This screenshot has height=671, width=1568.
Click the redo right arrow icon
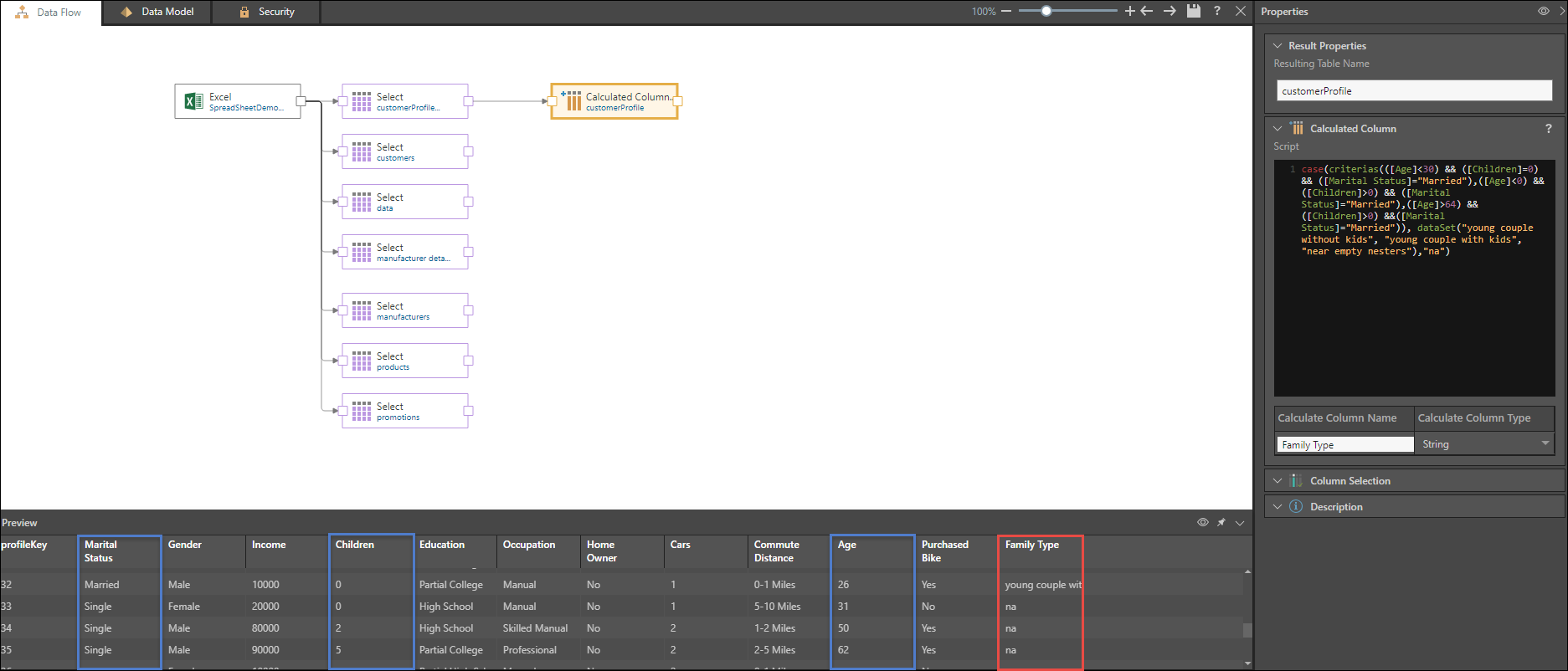coord(1170,11)
